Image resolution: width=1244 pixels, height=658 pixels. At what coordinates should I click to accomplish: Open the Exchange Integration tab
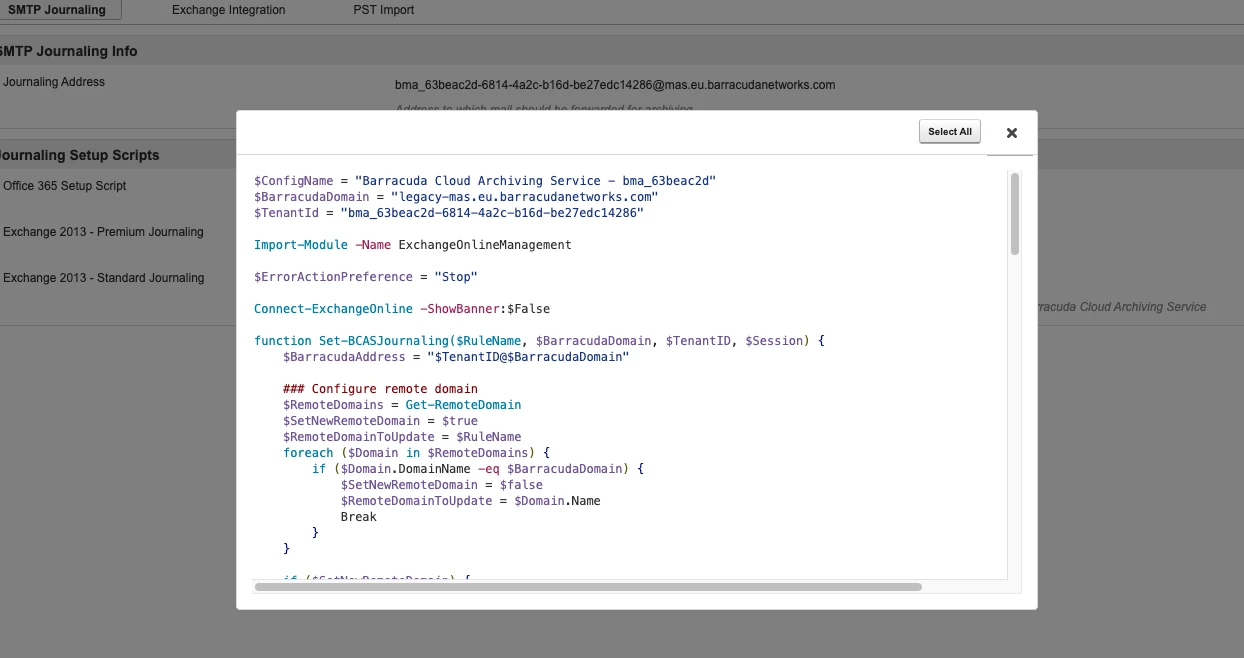click(x=228, y=10)
